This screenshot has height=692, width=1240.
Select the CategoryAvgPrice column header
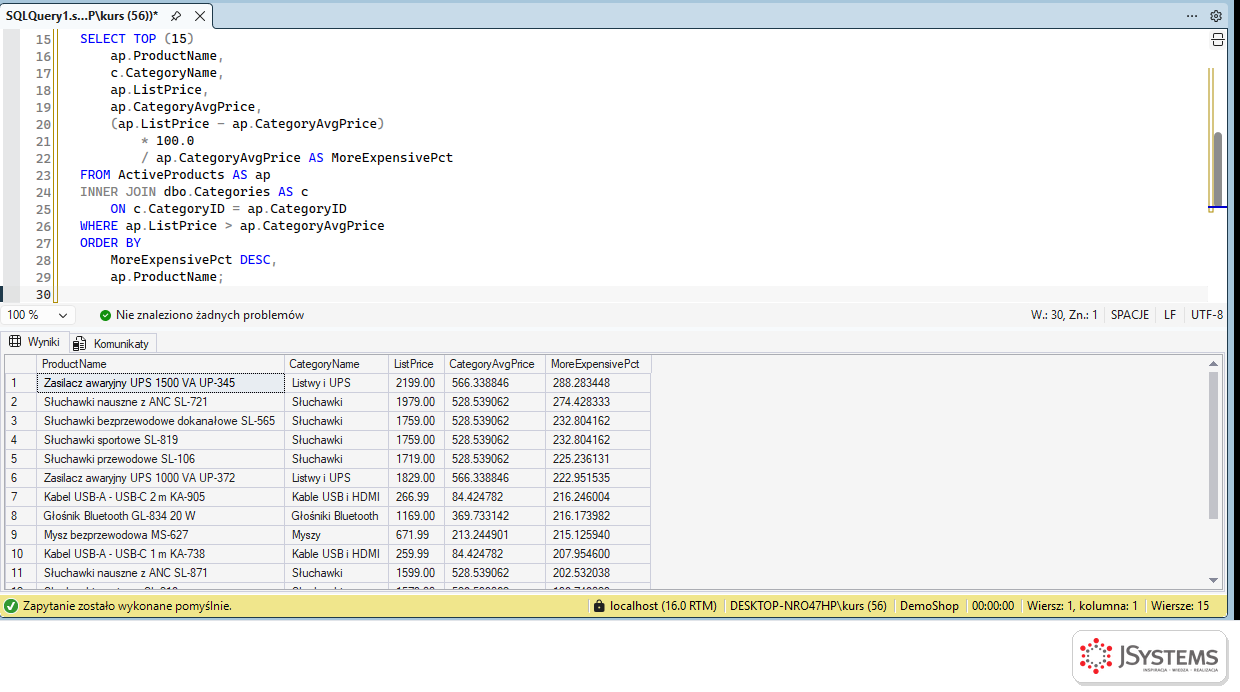[495, 364]
